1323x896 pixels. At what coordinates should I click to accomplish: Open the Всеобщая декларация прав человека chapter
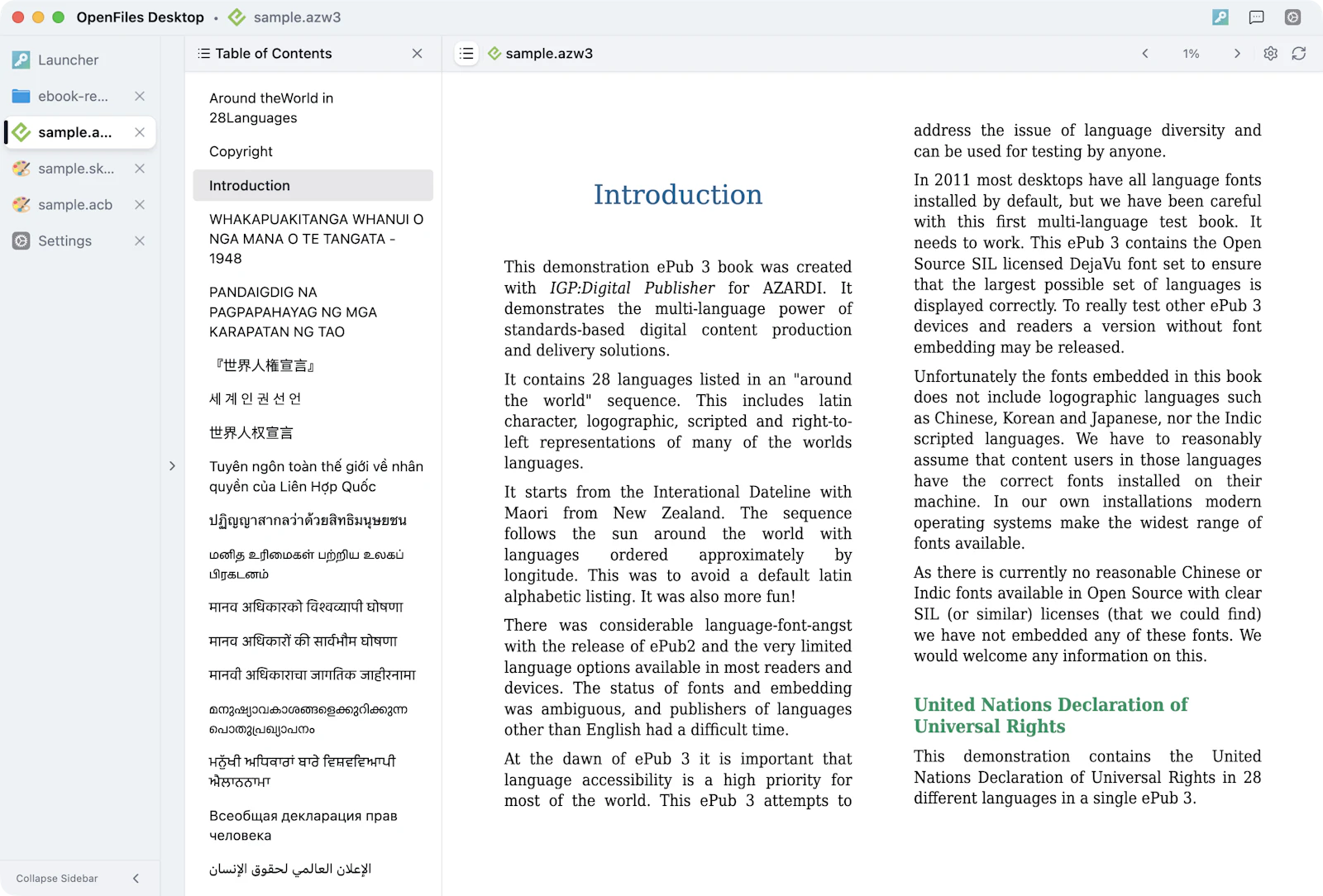coord(313,826)
